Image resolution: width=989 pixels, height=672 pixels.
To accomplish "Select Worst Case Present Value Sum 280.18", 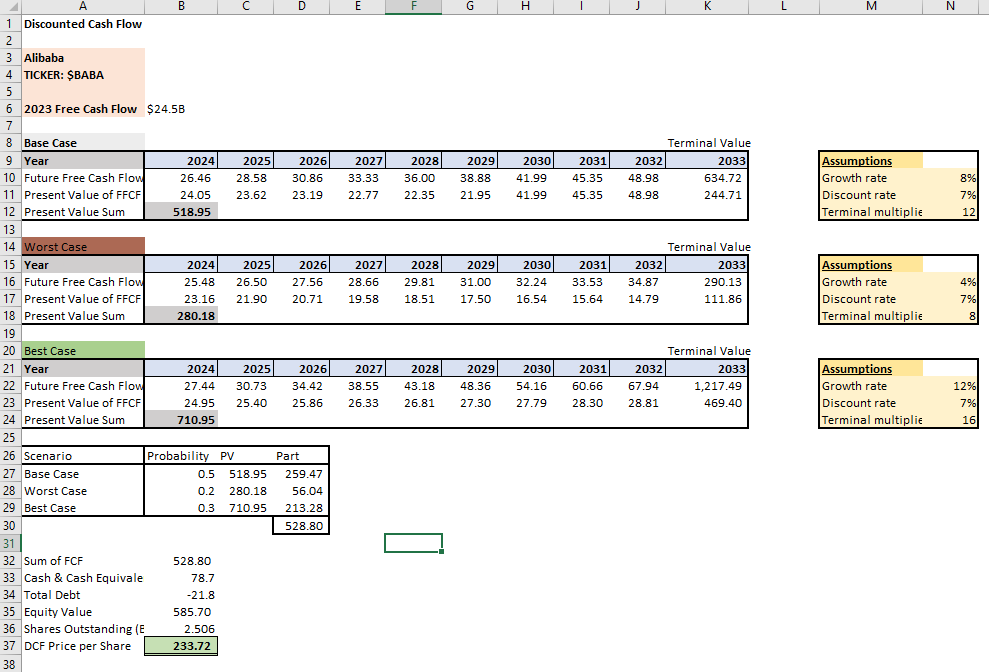I will point(182,316).
